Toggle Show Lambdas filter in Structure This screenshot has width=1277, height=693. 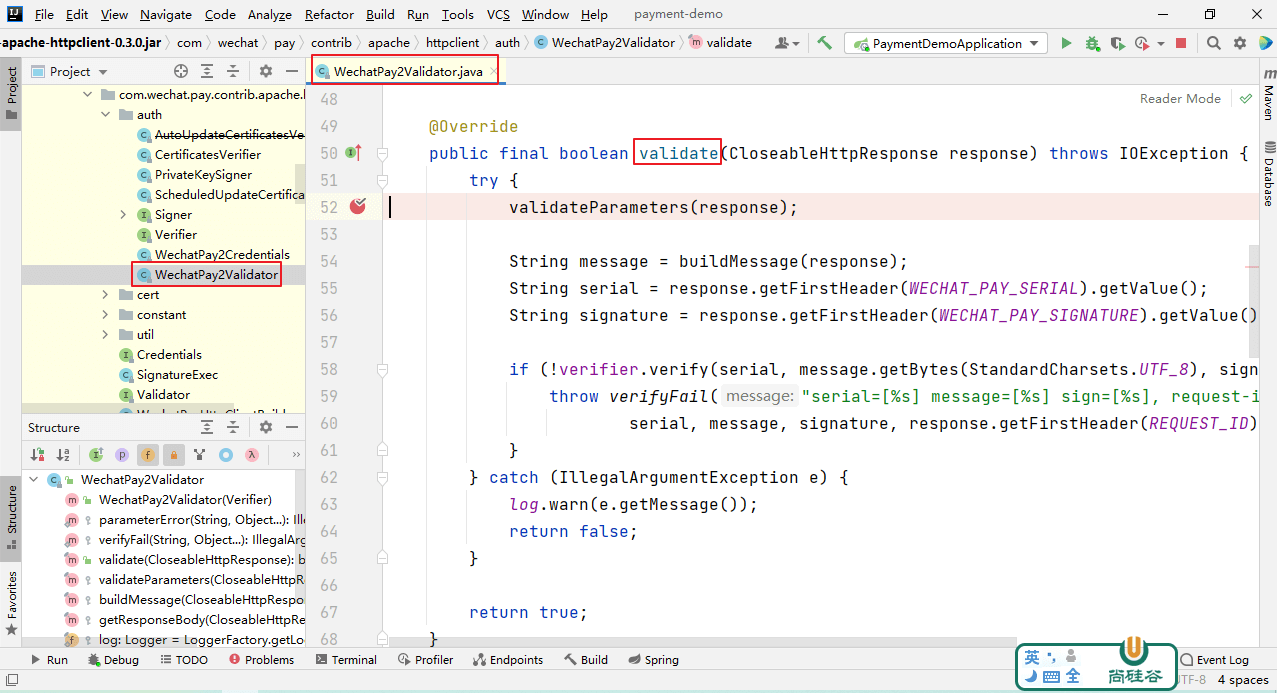(x=252, y=454)
